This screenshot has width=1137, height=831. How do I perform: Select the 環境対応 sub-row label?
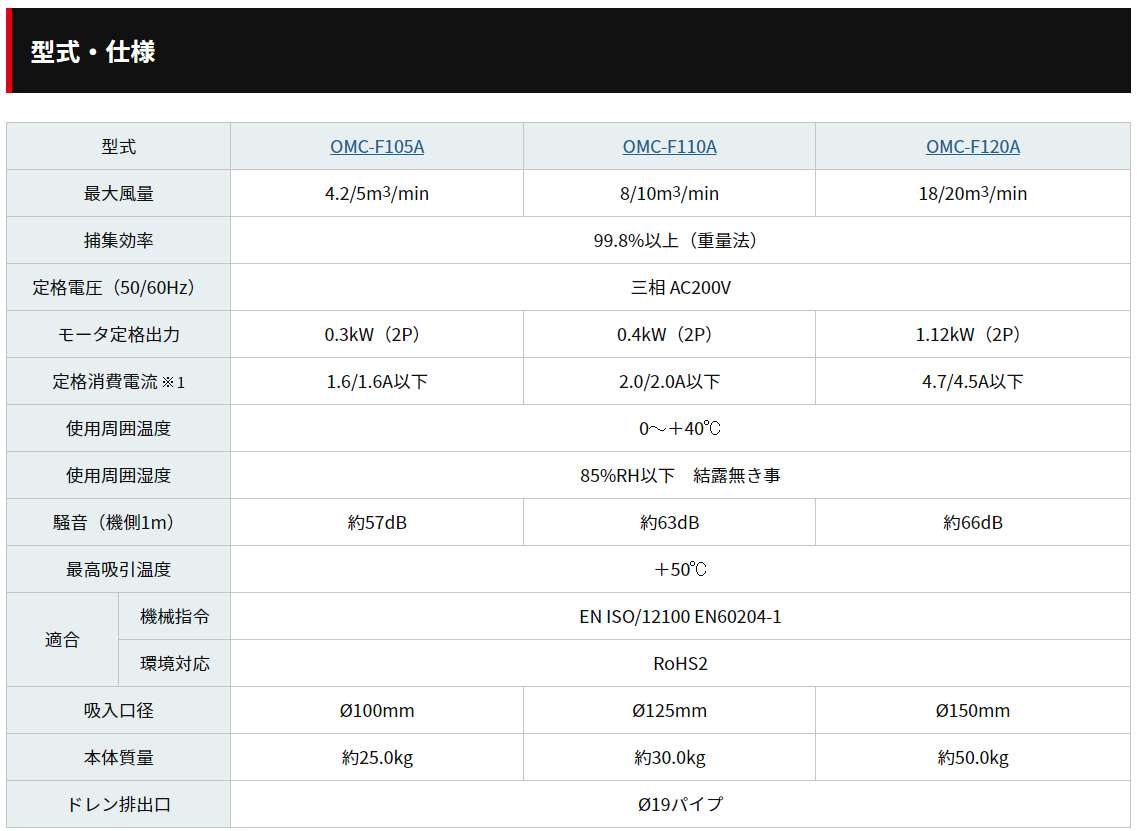pyautogui.click(x=175, y=663)
